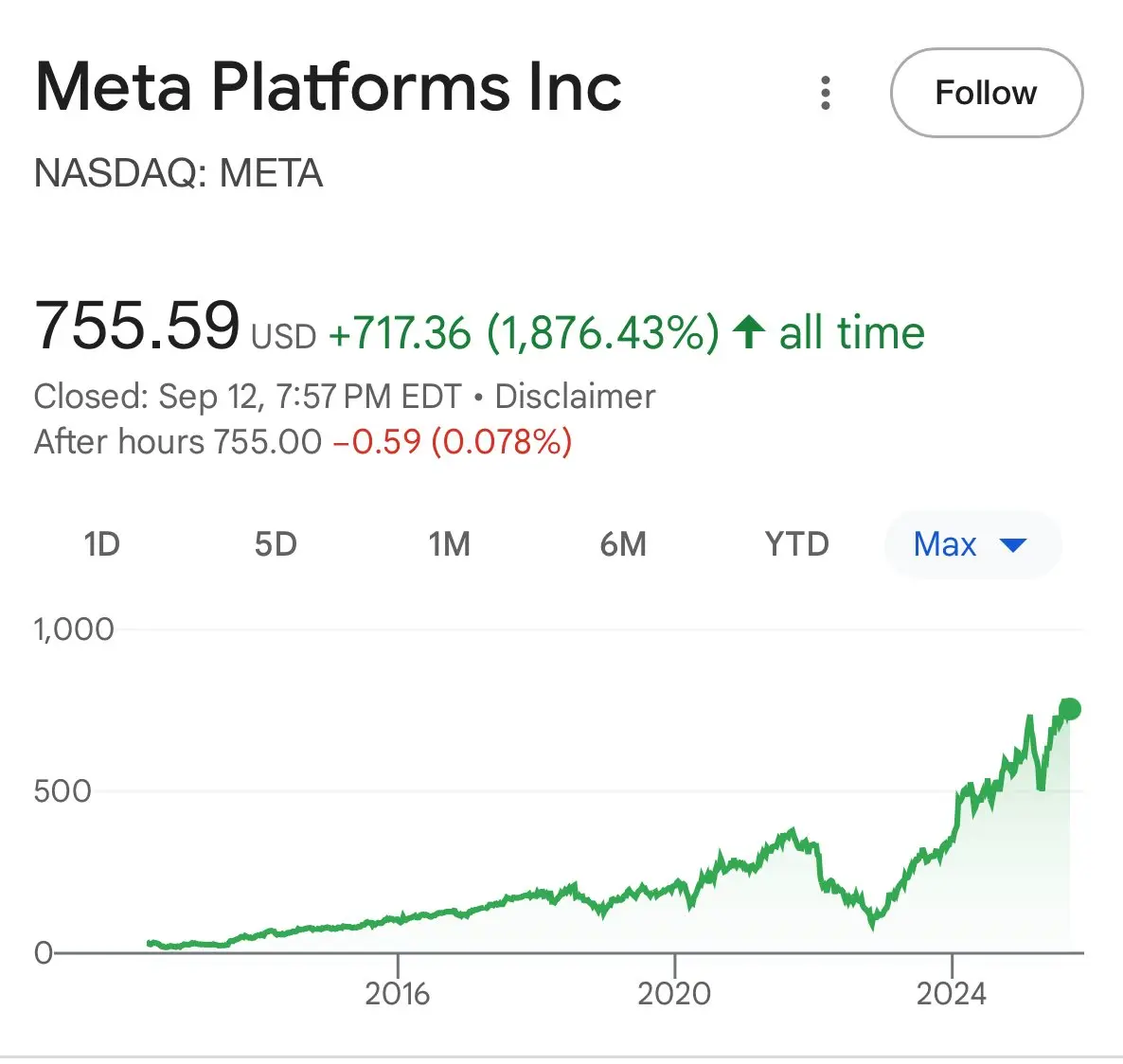Expand the Max range dropdown arrow

[x=1013, y=546]
